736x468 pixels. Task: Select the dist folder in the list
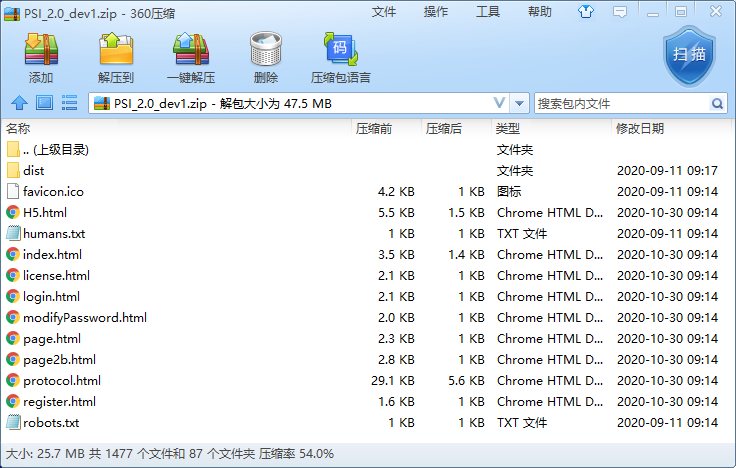[x=34, y=170]
